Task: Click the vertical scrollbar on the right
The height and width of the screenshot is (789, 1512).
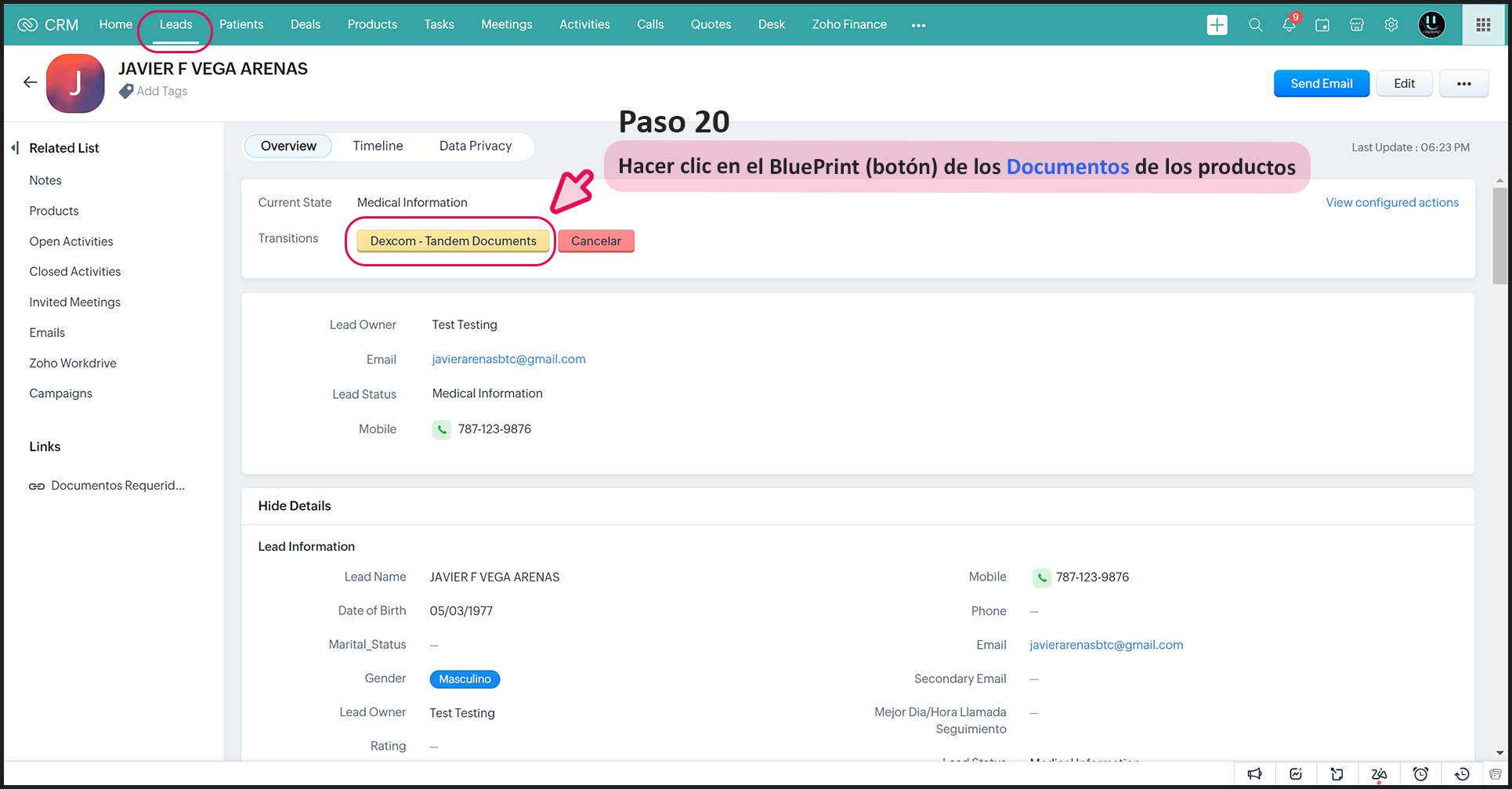Action: click(x=1499, y=235)
